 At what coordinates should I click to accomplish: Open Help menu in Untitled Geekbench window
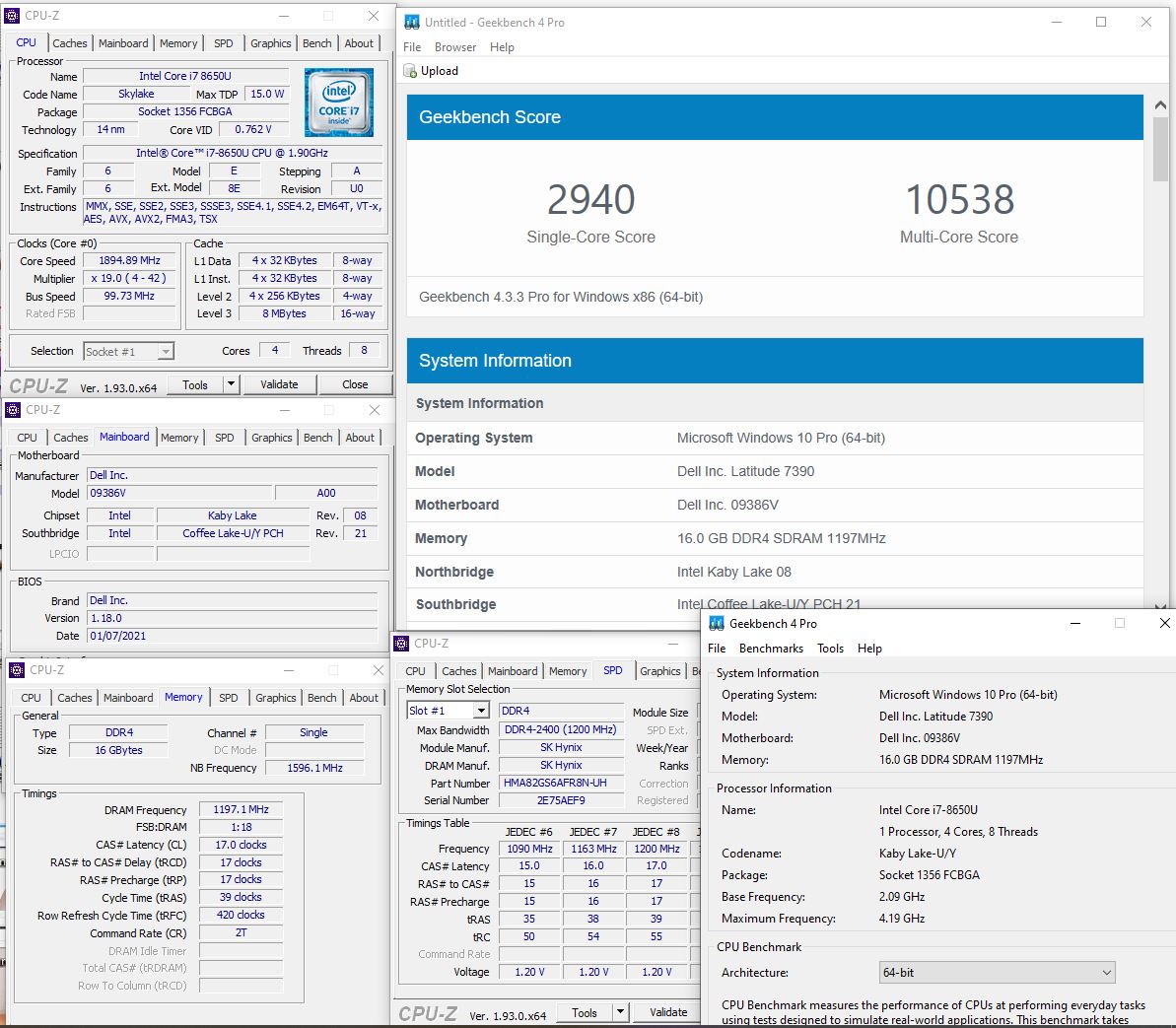pos(502,47)
